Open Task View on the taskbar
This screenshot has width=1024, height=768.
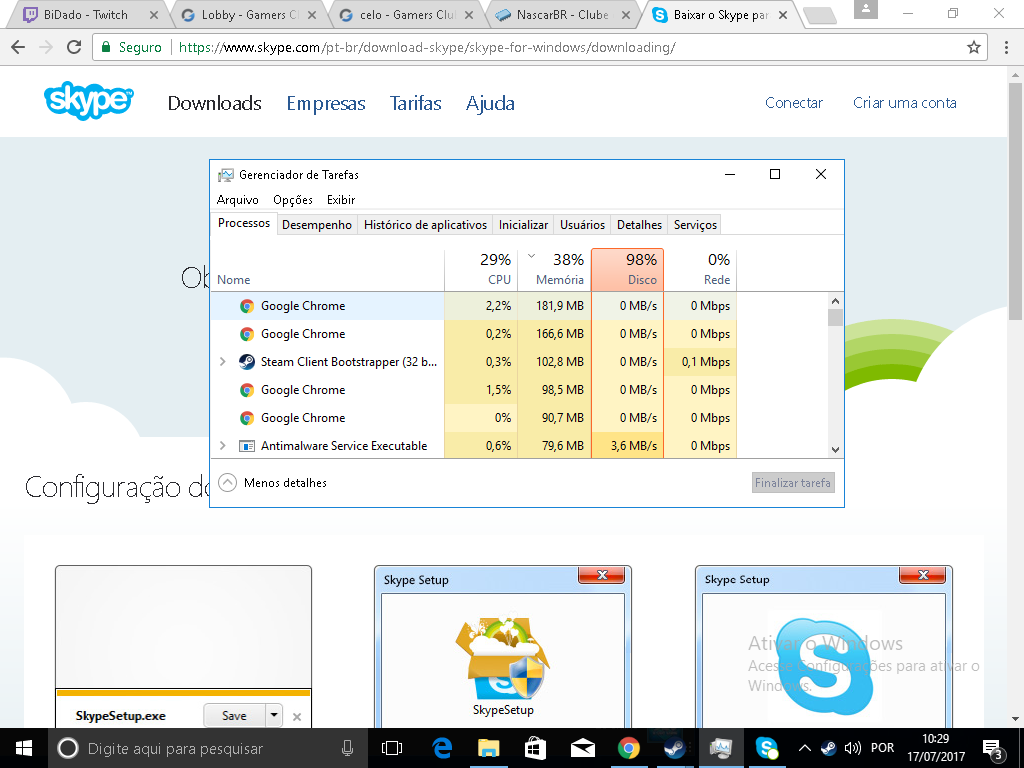392,748
